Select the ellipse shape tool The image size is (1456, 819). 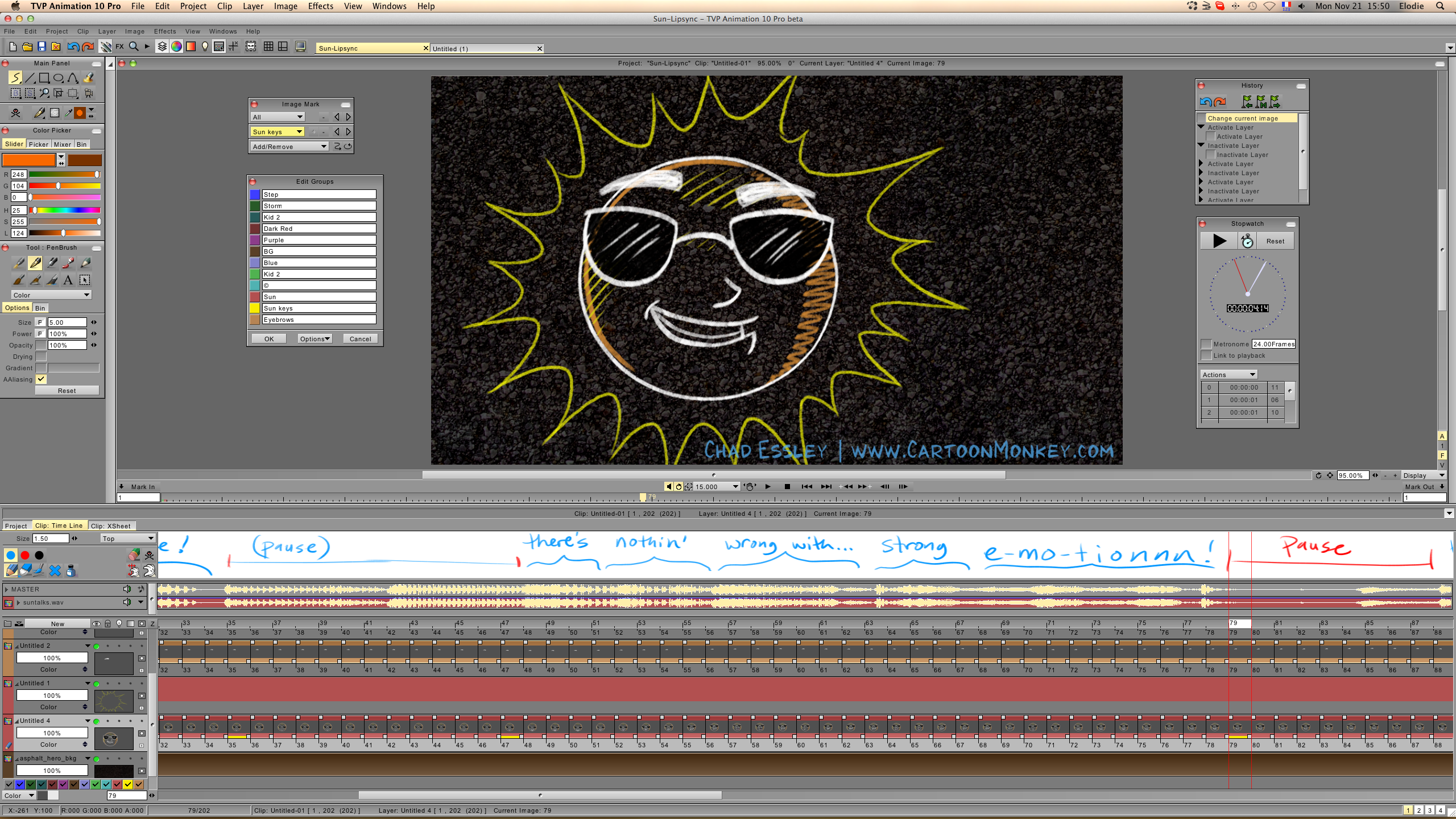click(x=59, y=78)
